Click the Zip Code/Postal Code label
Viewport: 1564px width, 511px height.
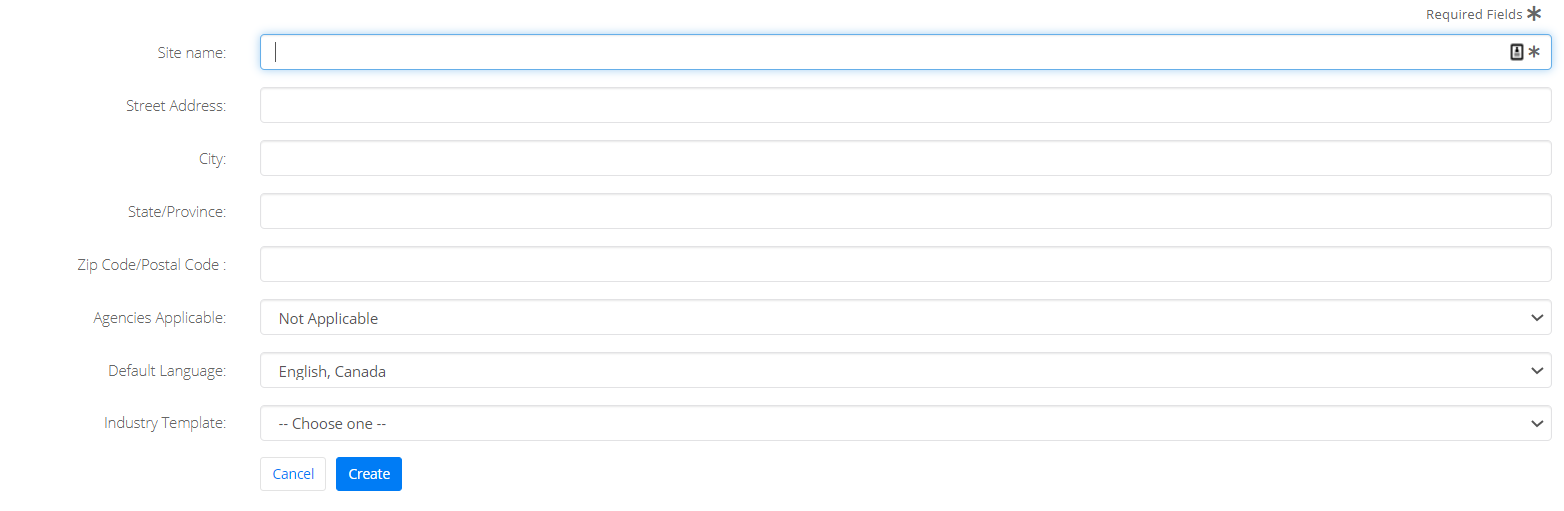pyautogui.click(x=152, y=264)
